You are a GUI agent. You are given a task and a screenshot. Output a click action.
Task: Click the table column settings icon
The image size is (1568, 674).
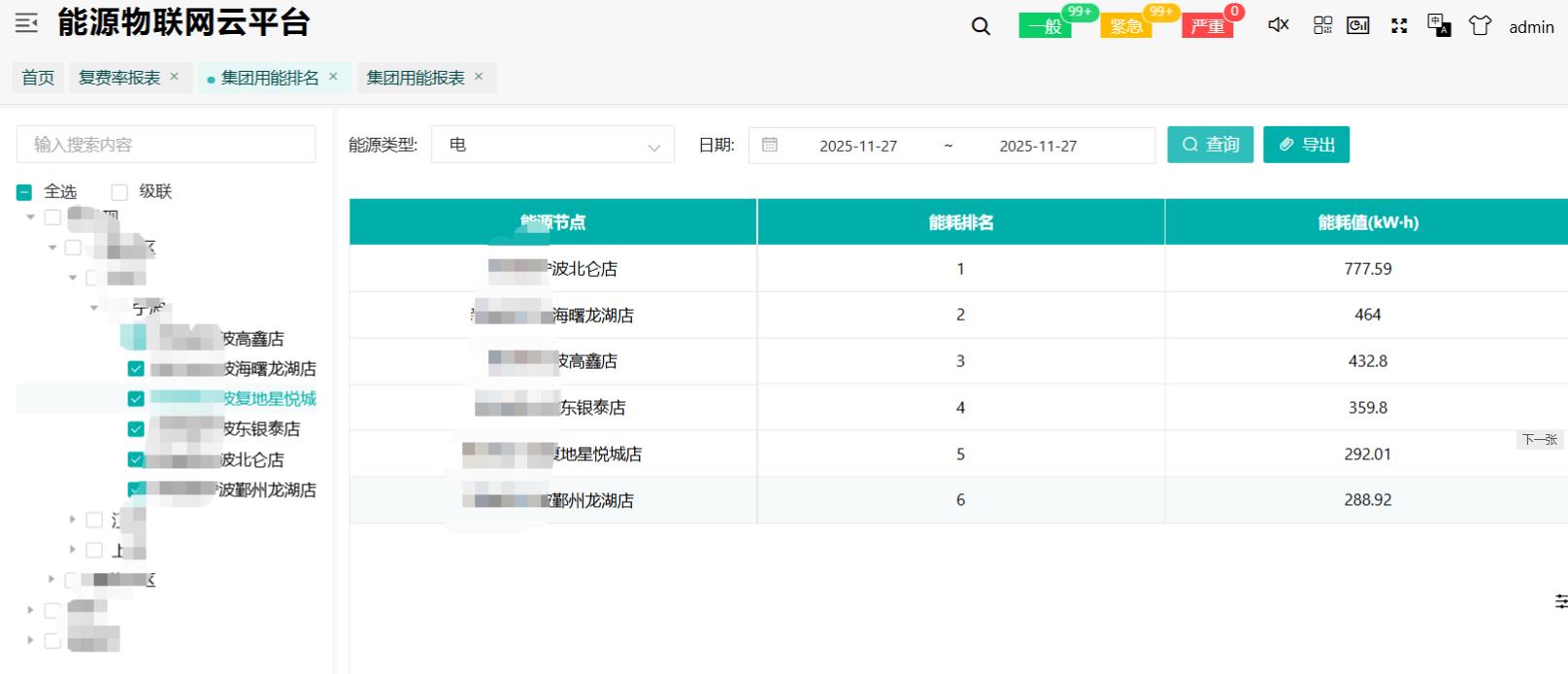(x=1560, y=602)
